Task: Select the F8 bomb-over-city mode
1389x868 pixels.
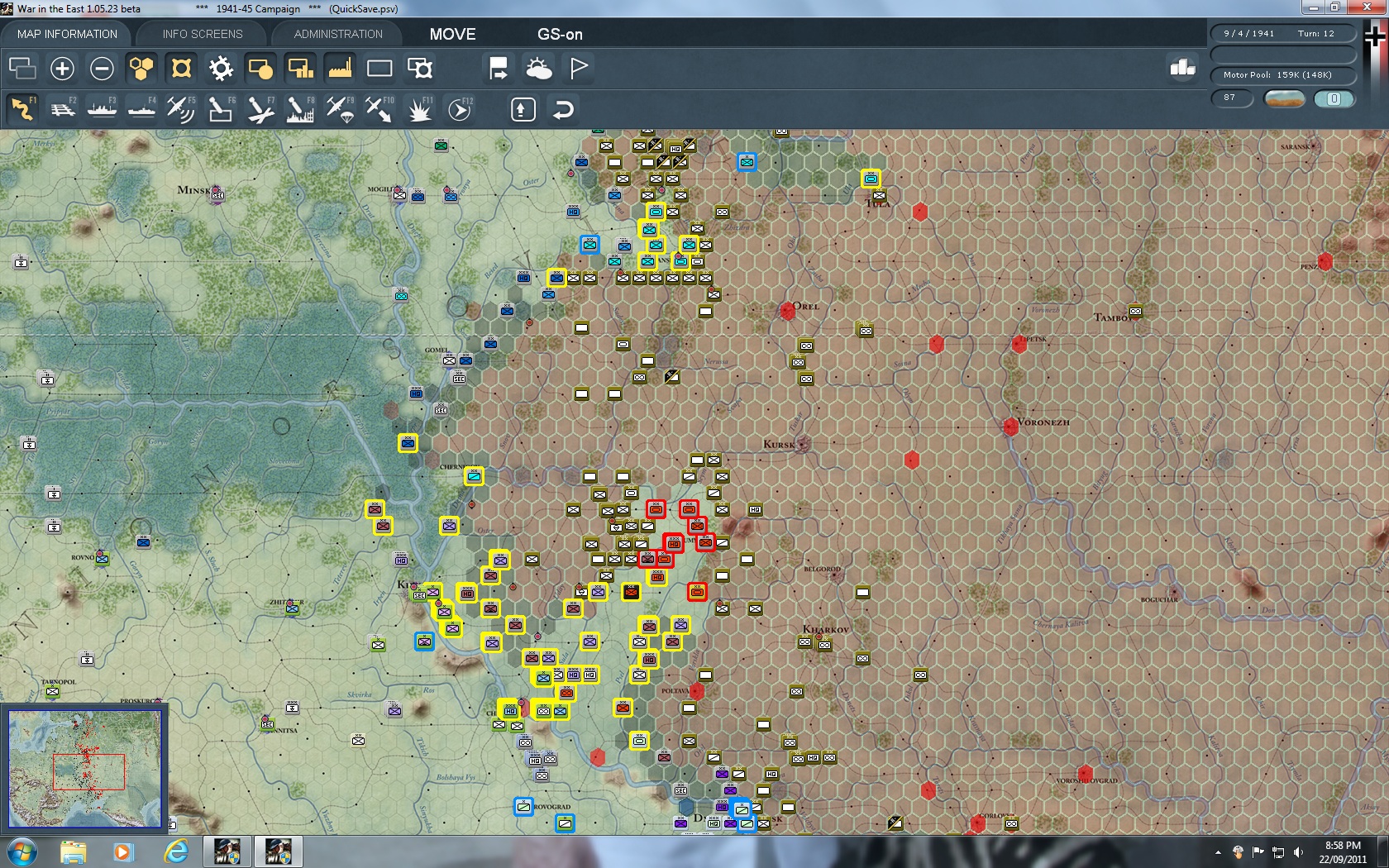Action: [300, 109]
